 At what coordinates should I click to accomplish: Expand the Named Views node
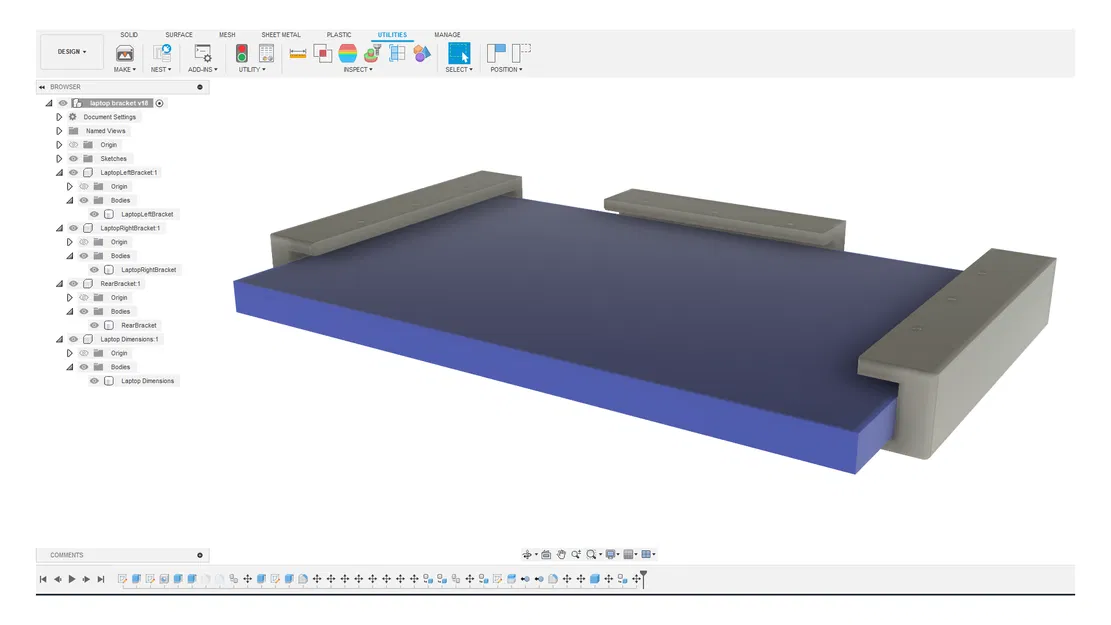click(x=60, y=131)
